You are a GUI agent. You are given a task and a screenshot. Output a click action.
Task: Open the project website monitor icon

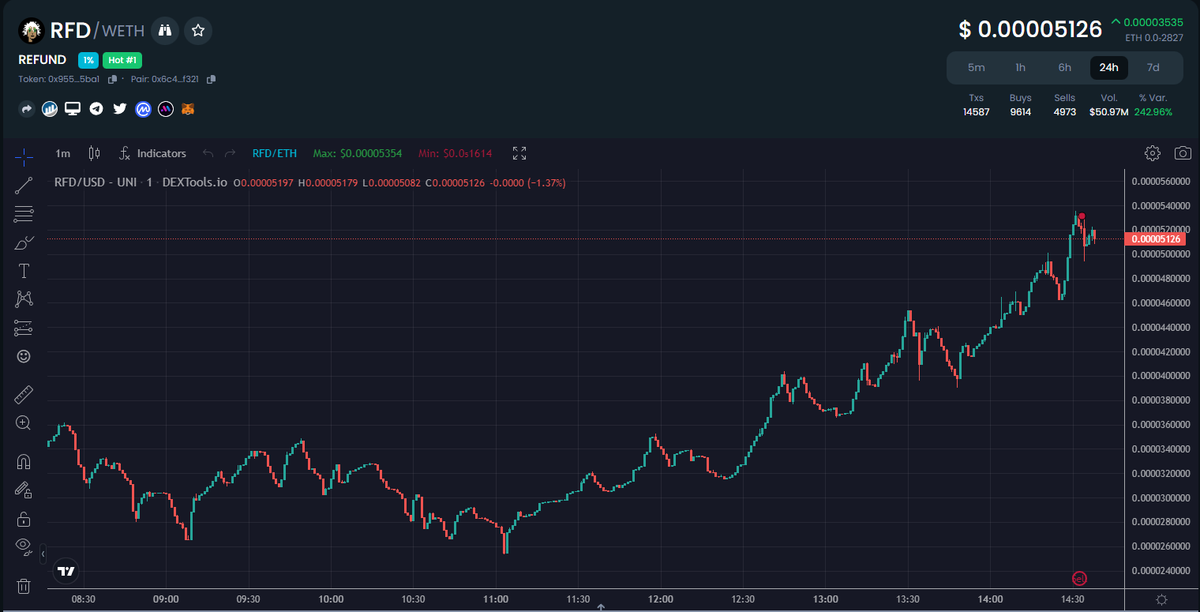click(72, 108)
